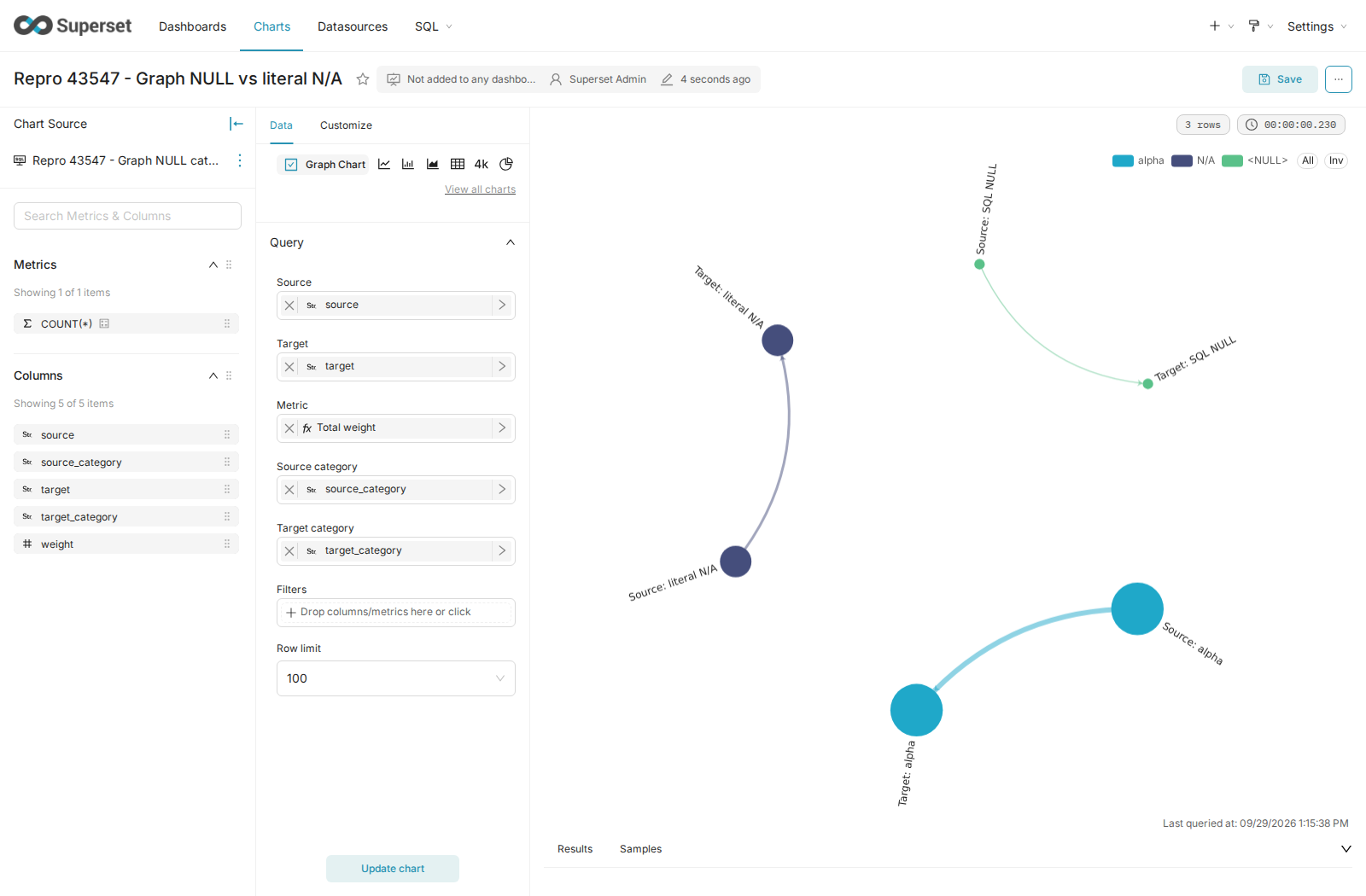Collapse the Chart Source panel

(236, 124)
